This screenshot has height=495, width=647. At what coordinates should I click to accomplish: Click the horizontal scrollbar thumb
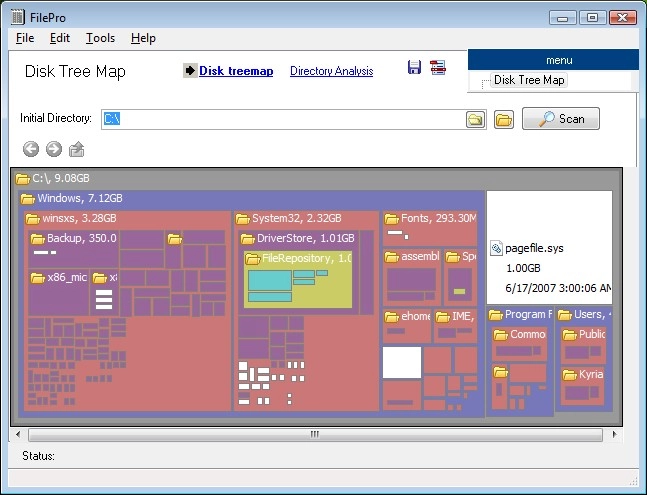click(x=315, y=434)
